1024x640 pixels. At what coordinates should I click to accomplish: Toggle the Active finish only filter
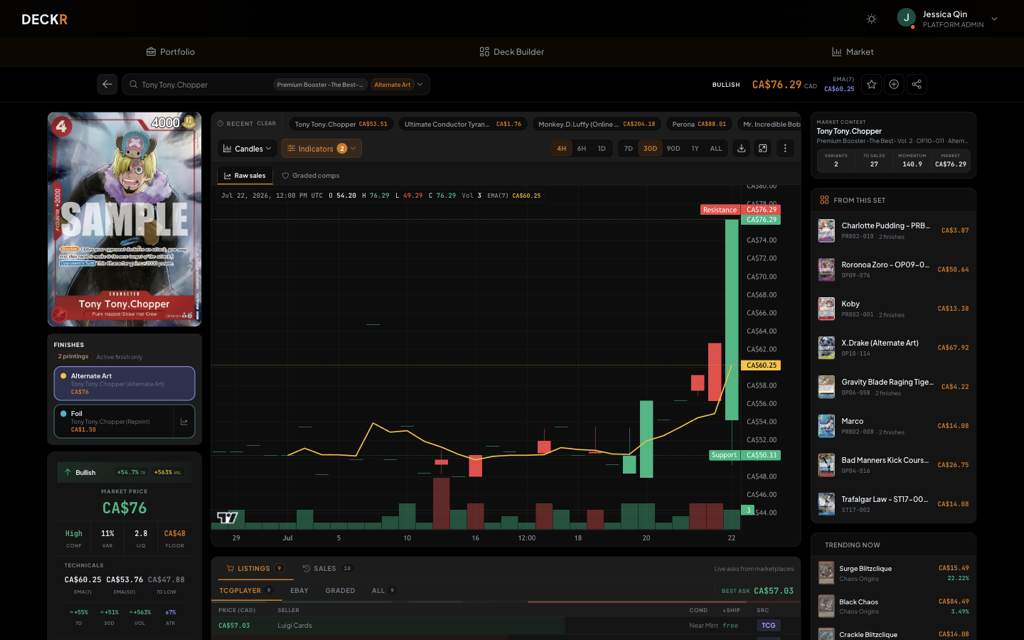[119, 357]
